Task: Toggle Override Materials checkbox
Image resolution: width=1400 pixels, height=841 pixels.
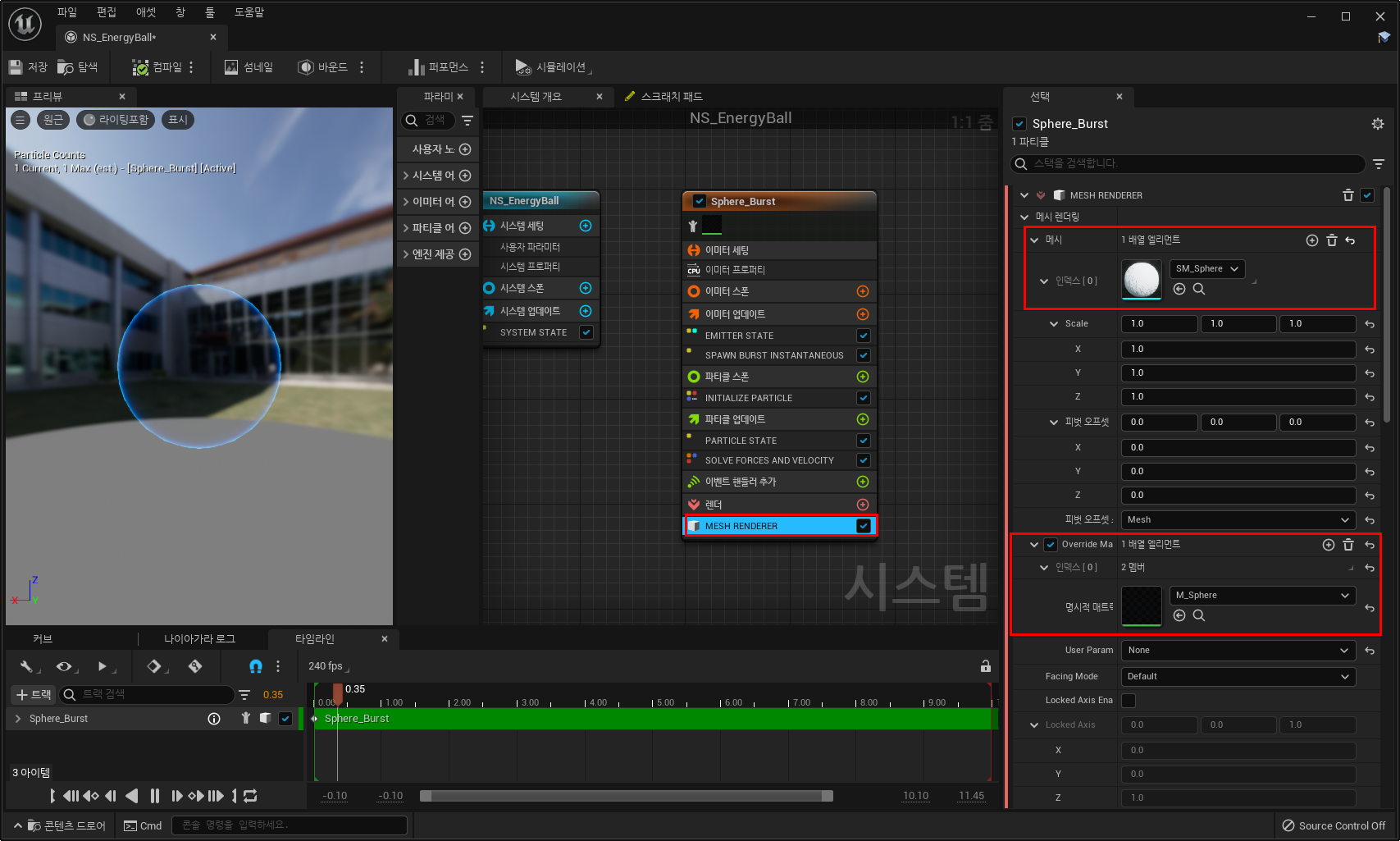Action: click(1051, 545)
